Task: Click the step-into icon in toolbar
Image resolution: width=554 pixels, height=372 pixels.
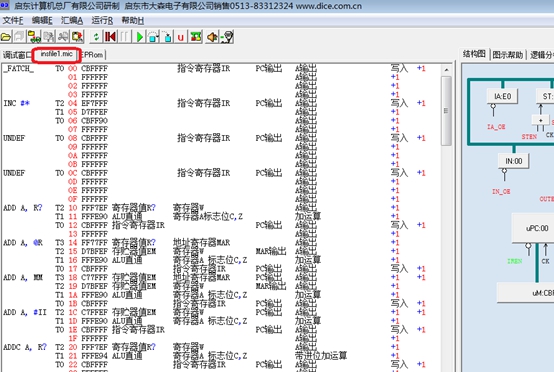Action: (x=167, y=37)
